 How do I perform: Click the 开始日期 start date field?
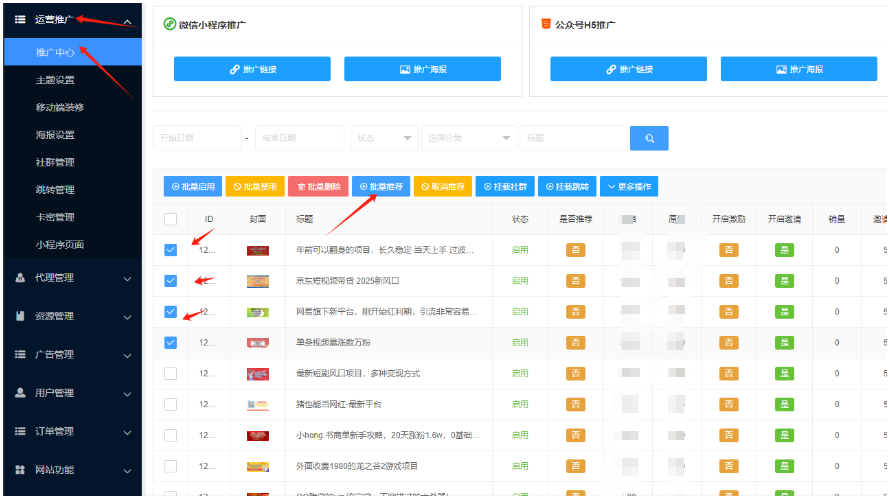(x=197, y=138)
